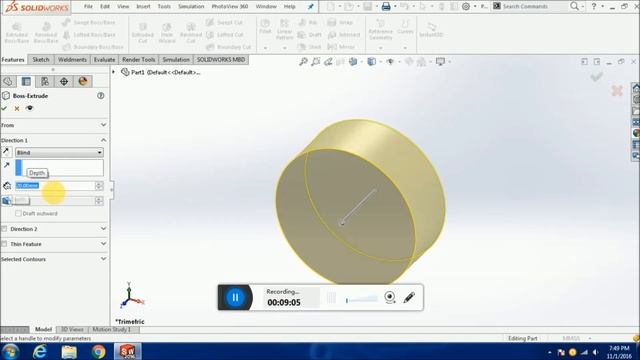Open the Motion Study 1 tab
This screenshot has width=640, height=360.
[x=111, y=329]
